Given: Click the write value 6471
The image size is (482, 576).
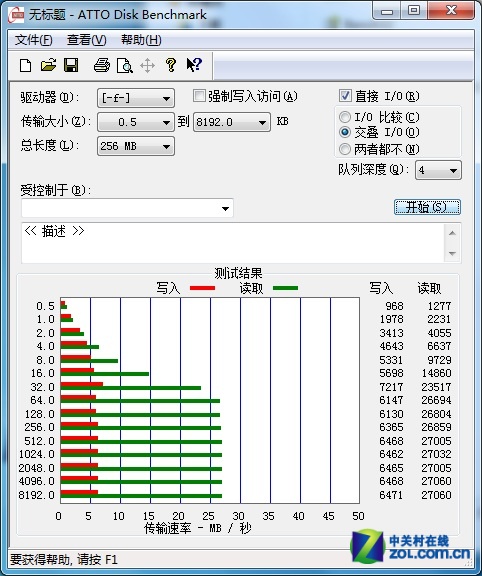Looking at the screenshot, I should [391, 495].
